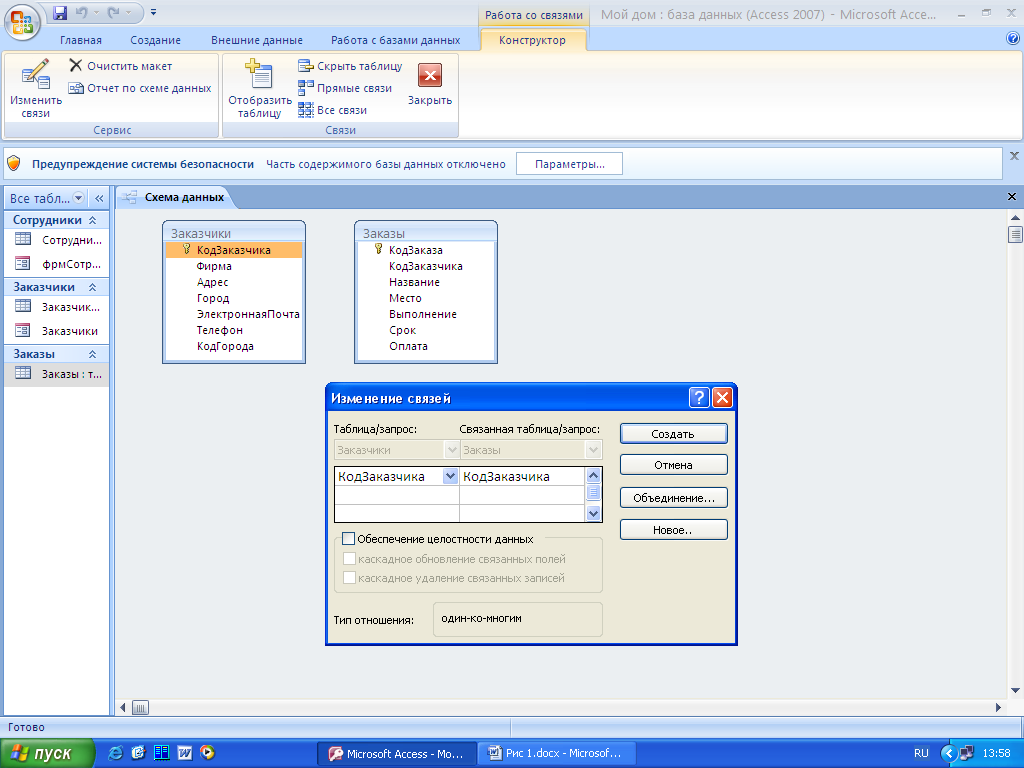The image size is (1024, 768).
Task: Enable Обеспечение целостности данных checkbox
Action: point(349,539)
